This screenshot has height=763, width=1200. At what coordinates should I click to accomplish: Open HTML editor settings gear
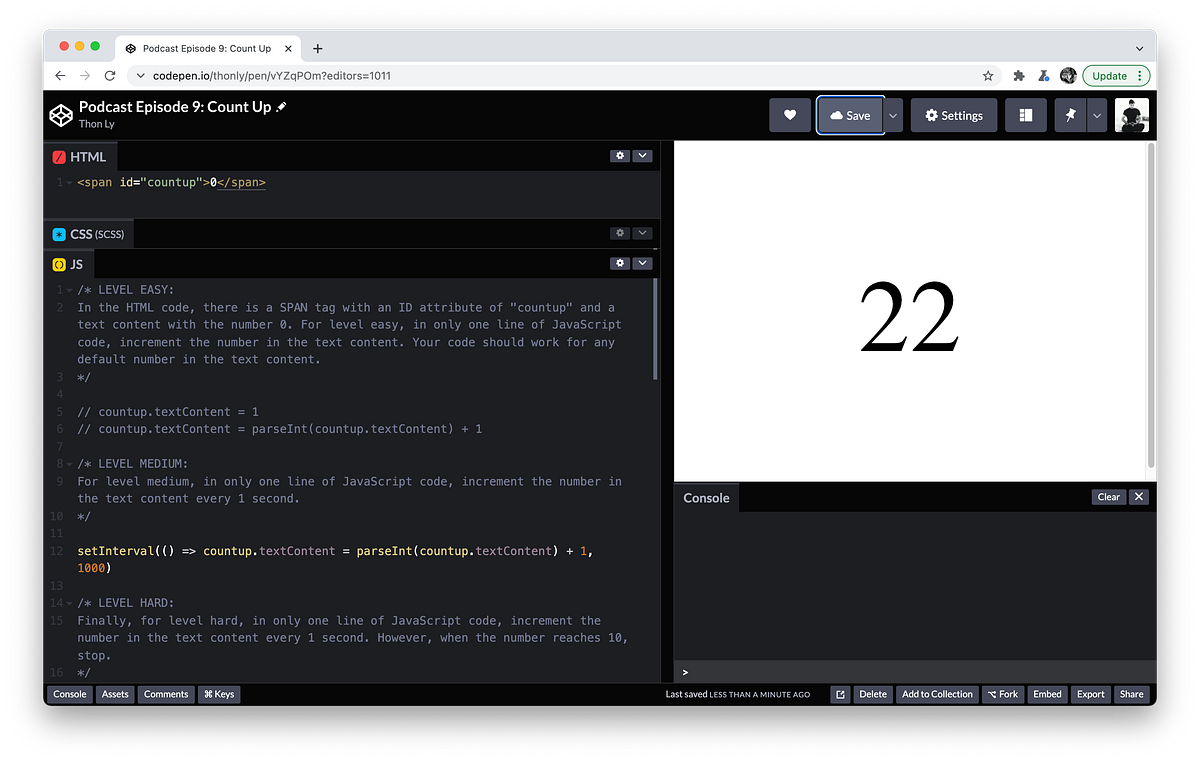[x=619, y=156]
